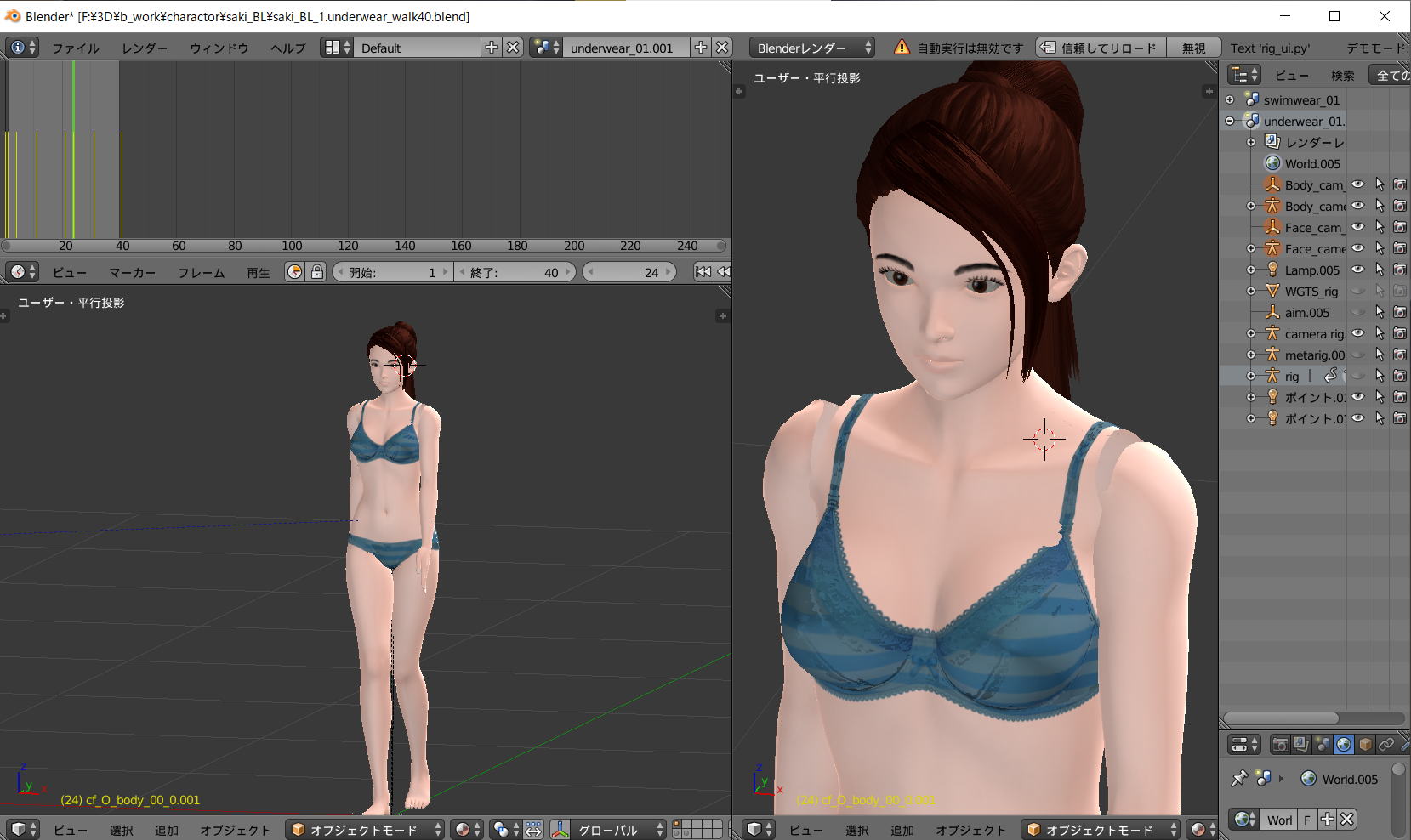1411x840 pixels.
Task: Toggle selectability arrow for aim.005
Action: click(1379, 312)
